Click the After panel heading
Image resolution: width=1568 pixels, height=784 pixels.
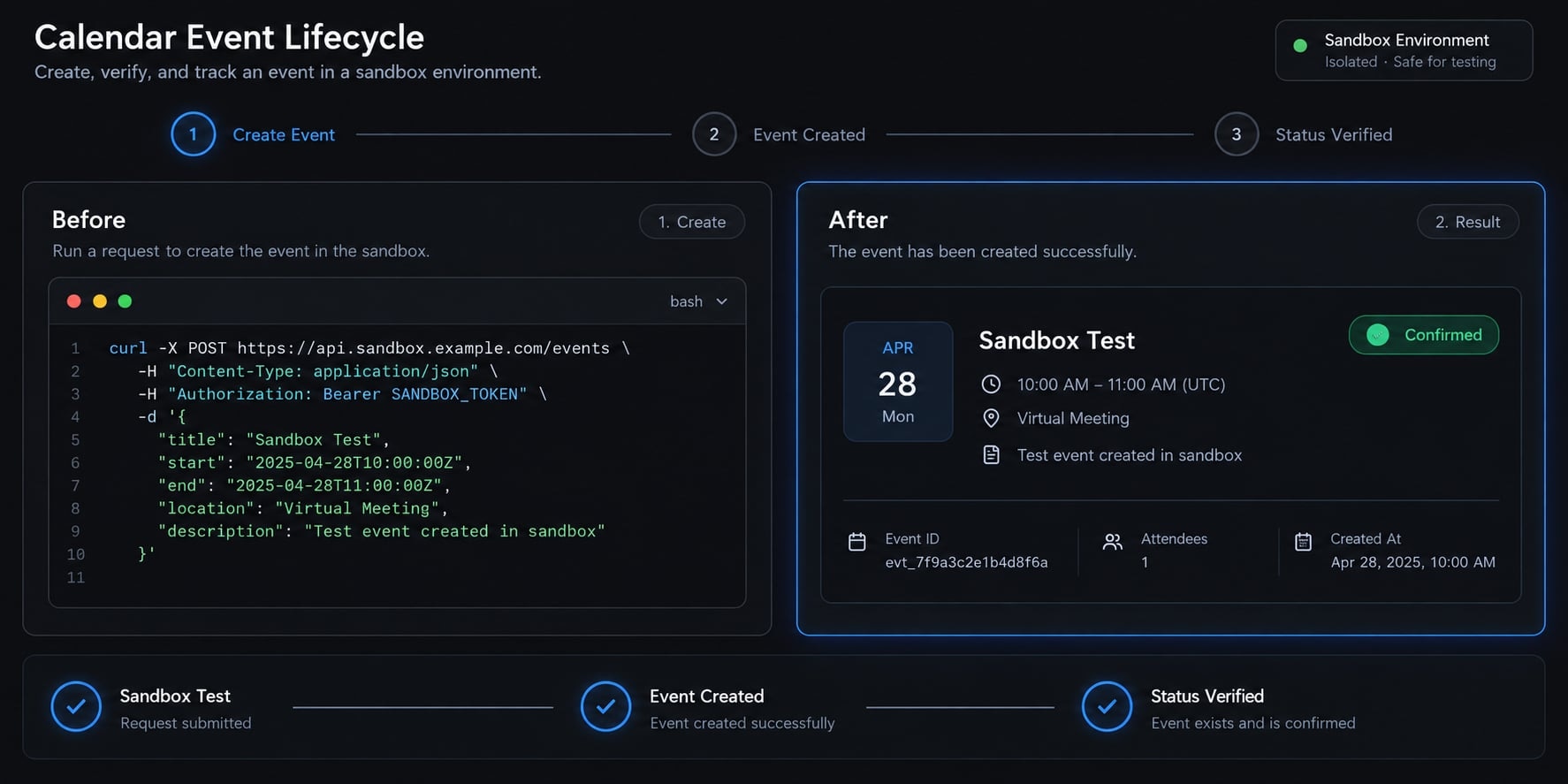857,219
